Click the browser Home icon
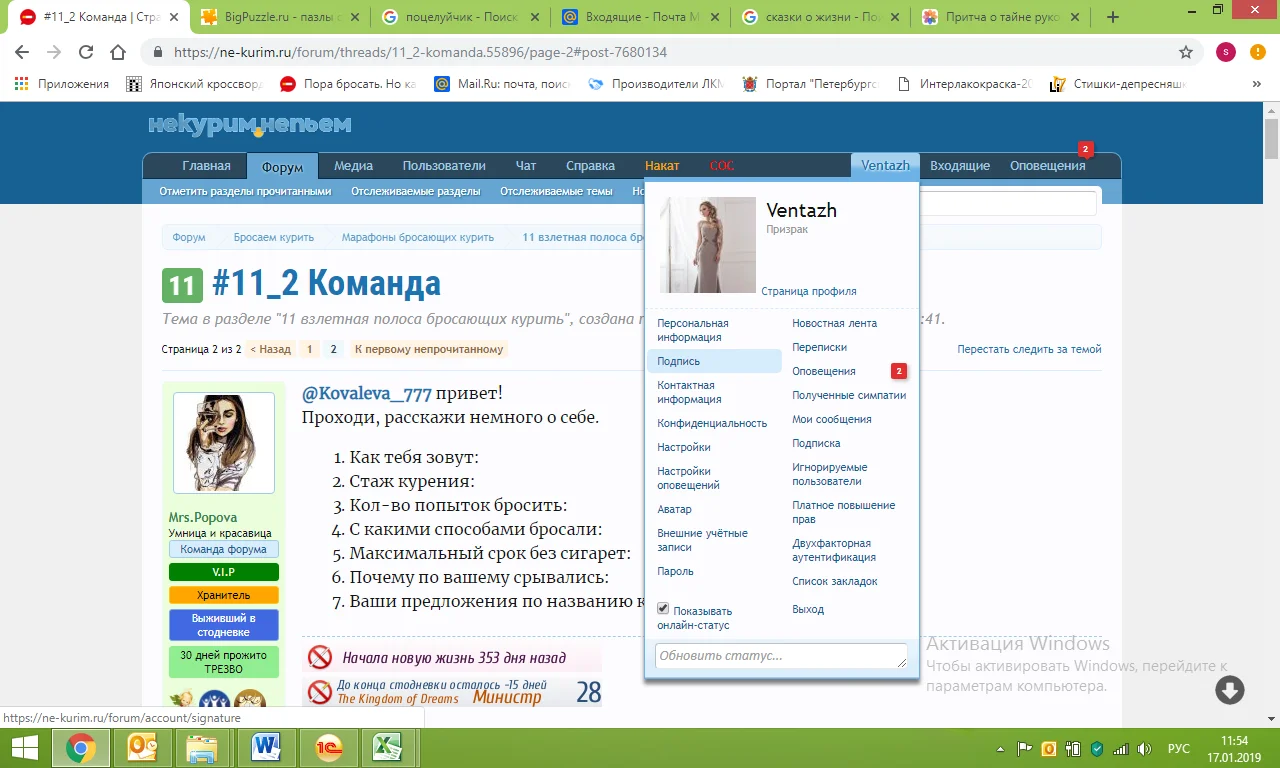The height and width of the screenshot is (768, 1280). [x=118, y=52]
